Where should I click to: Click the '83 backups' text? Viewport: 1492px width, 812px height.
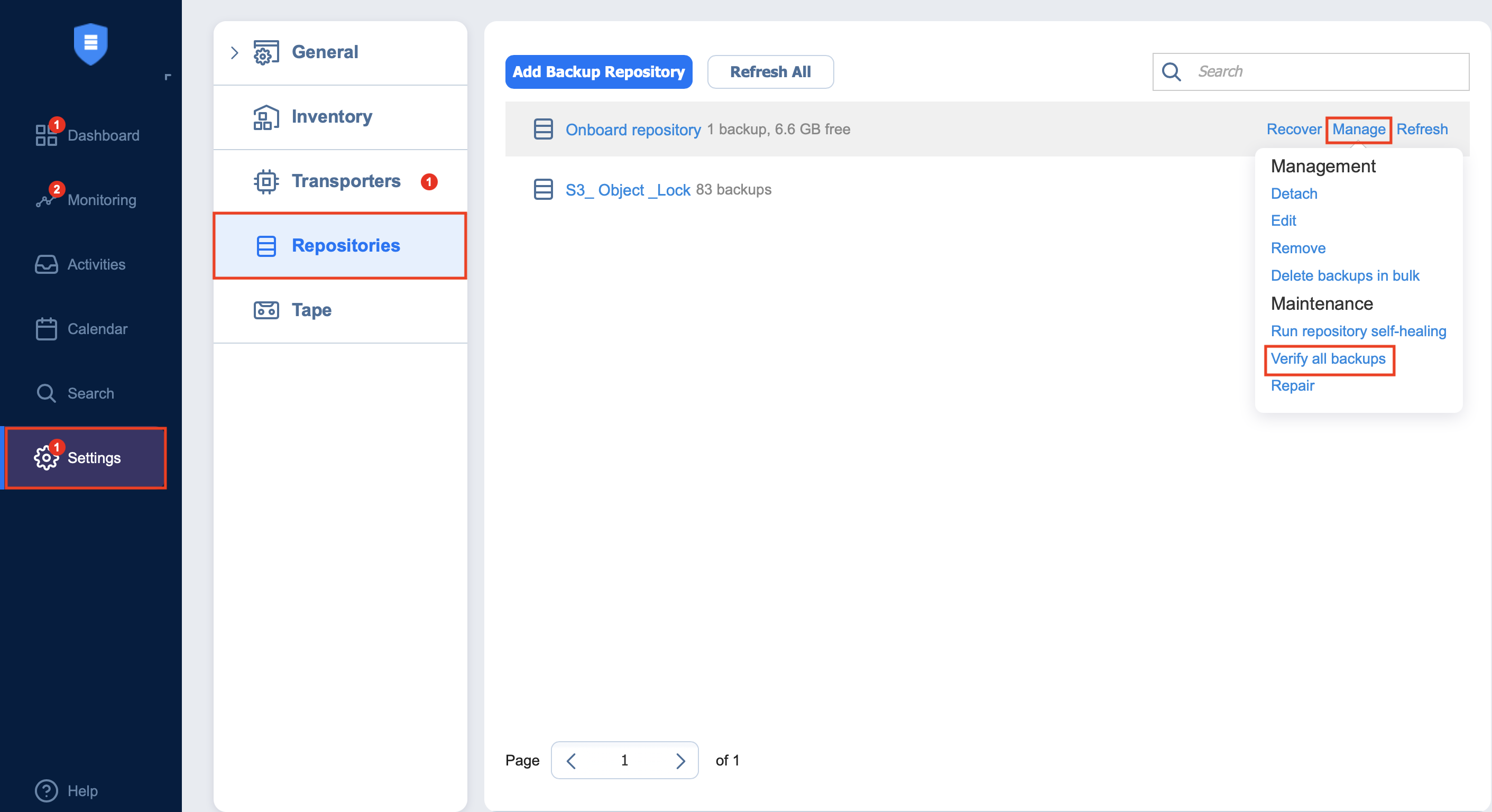click(x=733, y=189)
